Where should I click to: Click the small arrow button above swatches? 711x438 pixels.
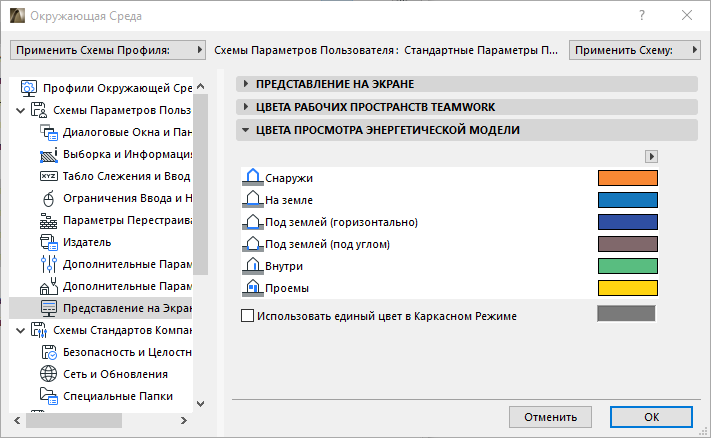pos(651,156)
